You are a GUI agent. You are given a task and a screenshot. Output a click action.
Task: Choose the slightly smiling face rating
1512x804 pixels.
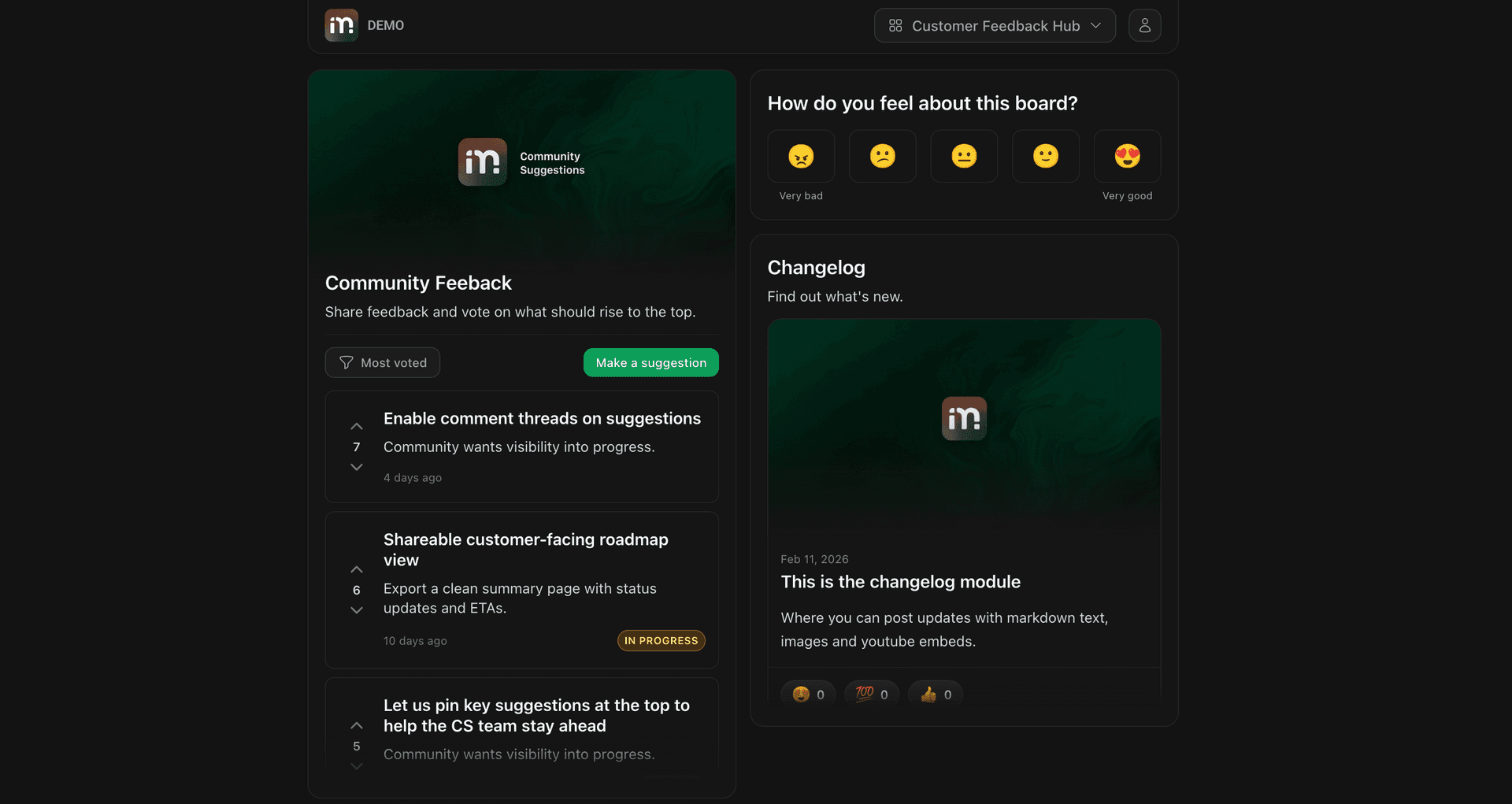[x=1045, y=157]
